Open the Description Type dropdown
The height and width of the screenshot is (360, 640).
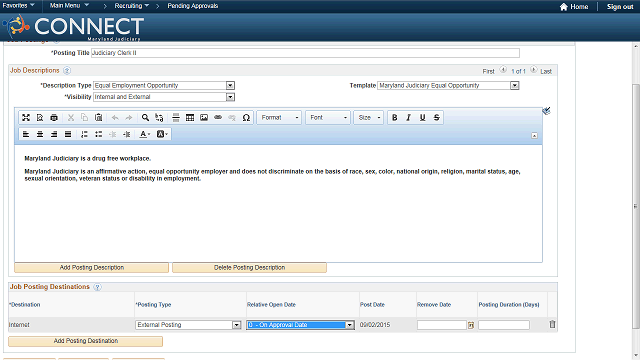[x=230, y=85]
